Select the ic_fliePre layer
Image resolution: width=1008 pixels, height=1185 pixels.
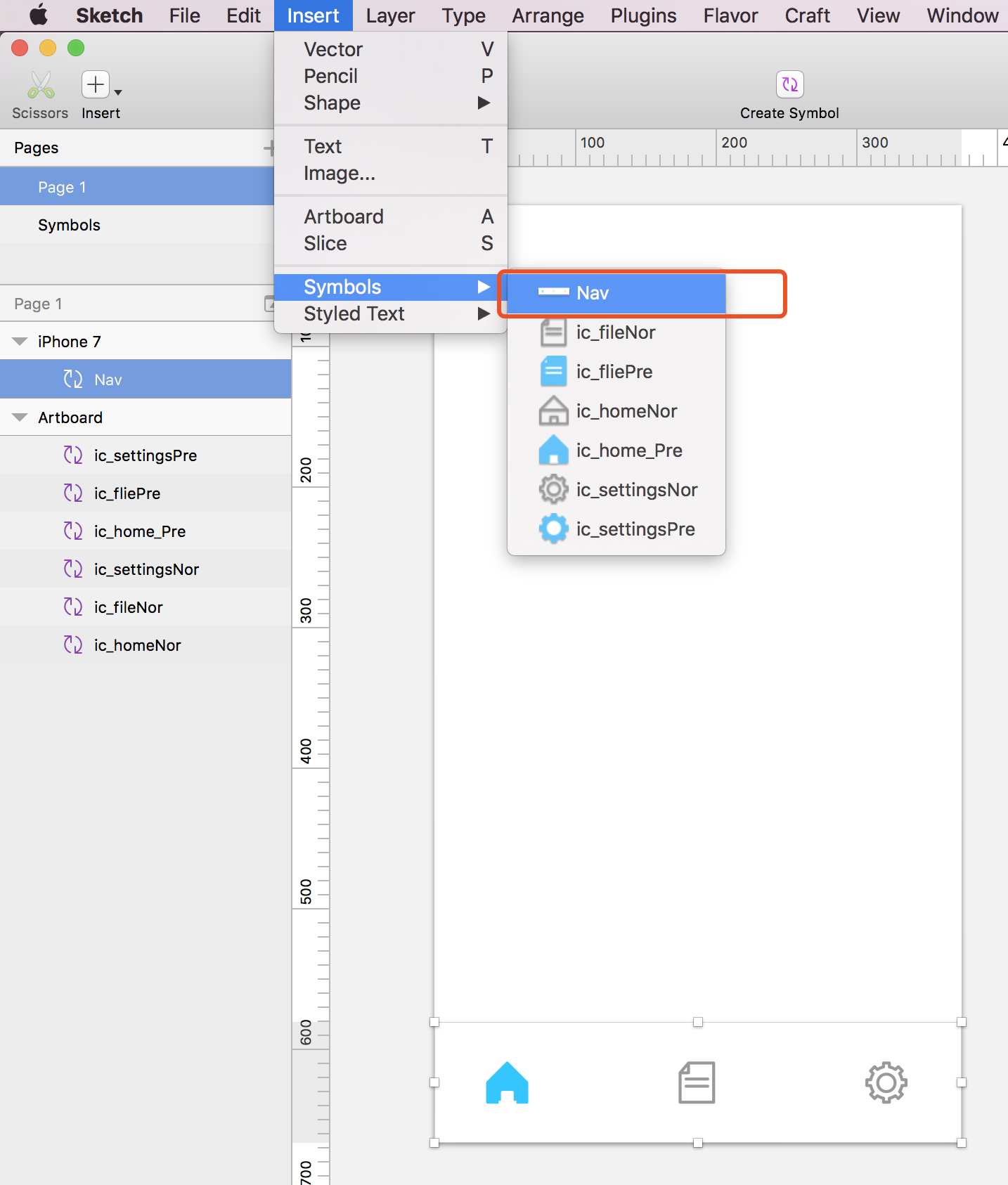[x=146, y=493]
